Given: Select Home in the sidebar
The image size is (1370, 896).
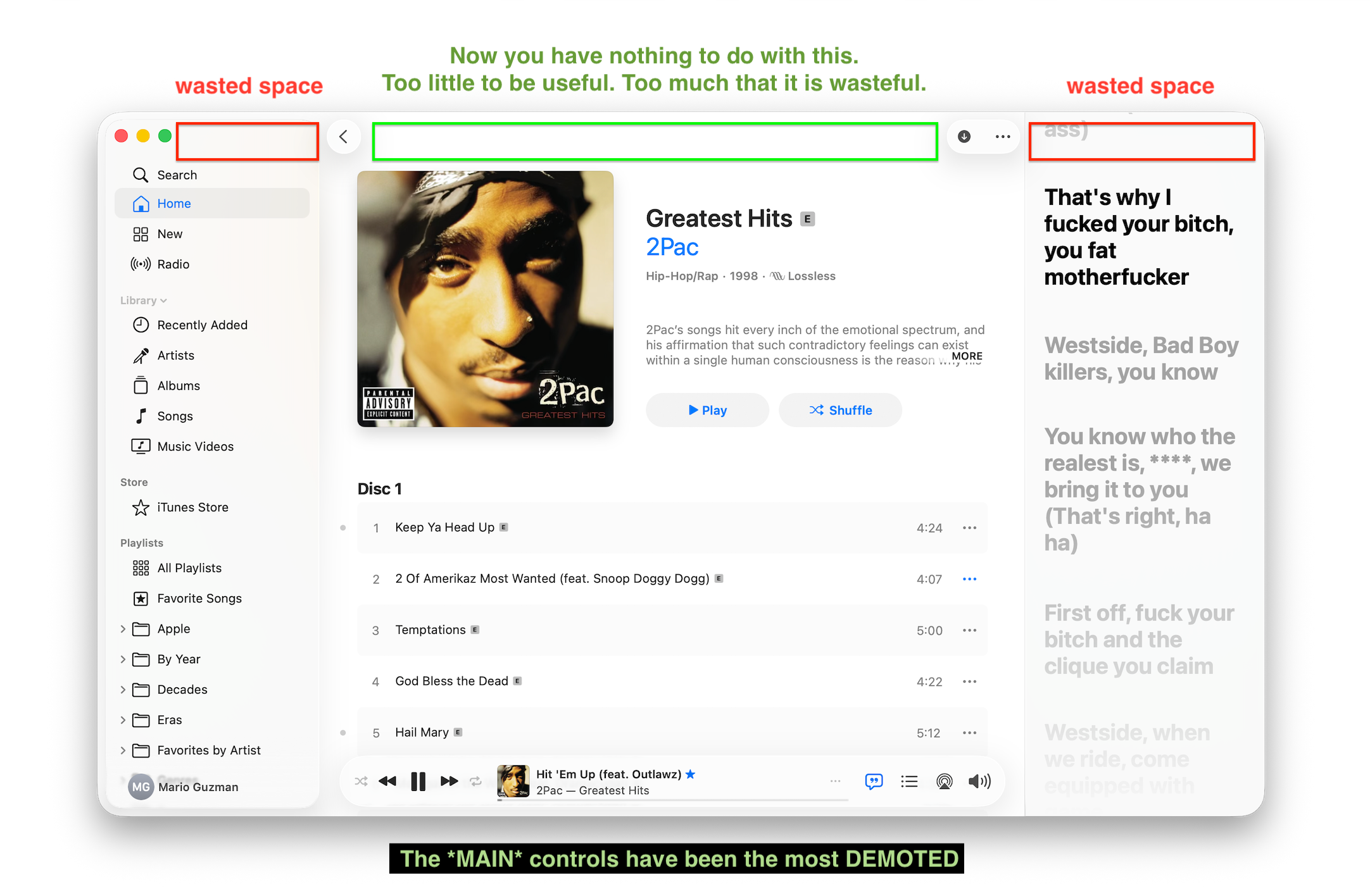Looking at the screenshot, I should coord(212,204).
